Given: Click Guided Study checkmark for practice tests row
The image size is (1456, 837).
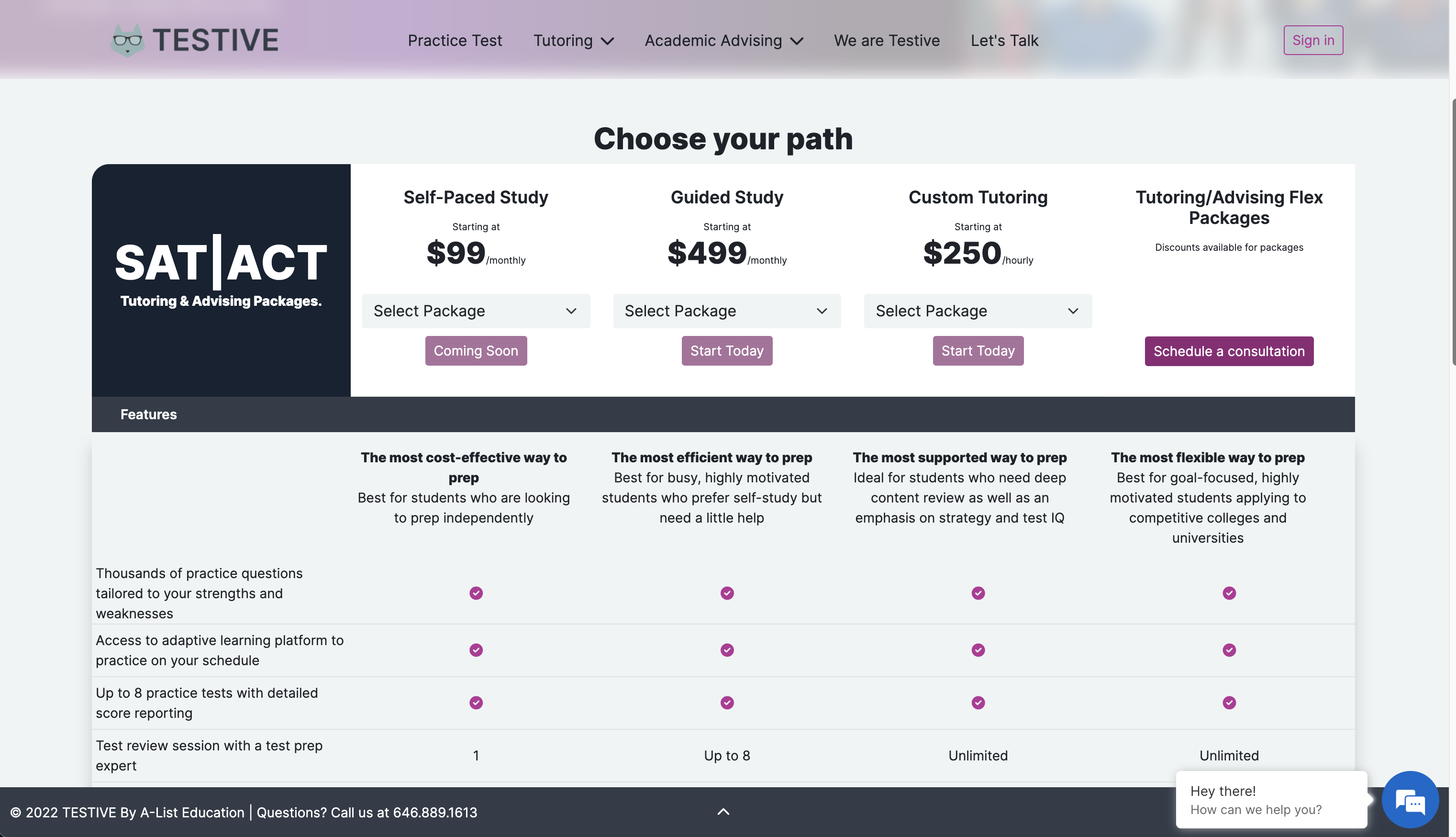Looking at the screenshot, I should (x=727, y=703).
